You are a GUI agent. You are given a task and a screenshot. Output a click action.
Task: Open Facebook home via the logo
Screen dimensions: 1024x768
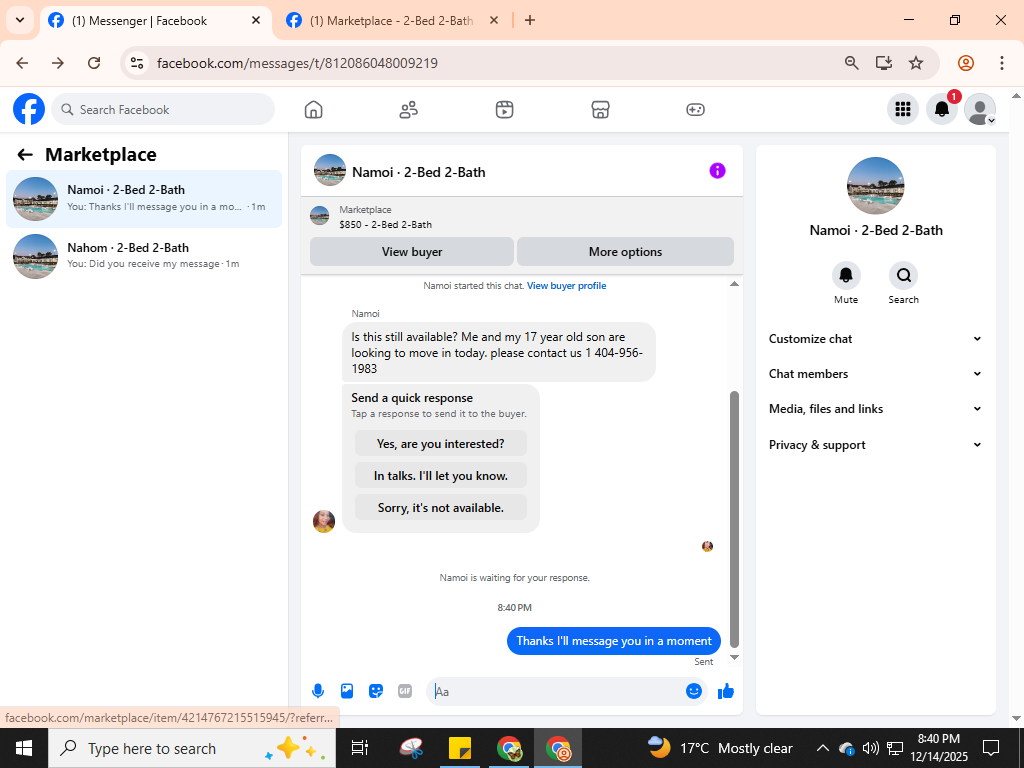(x=29, y=109)
